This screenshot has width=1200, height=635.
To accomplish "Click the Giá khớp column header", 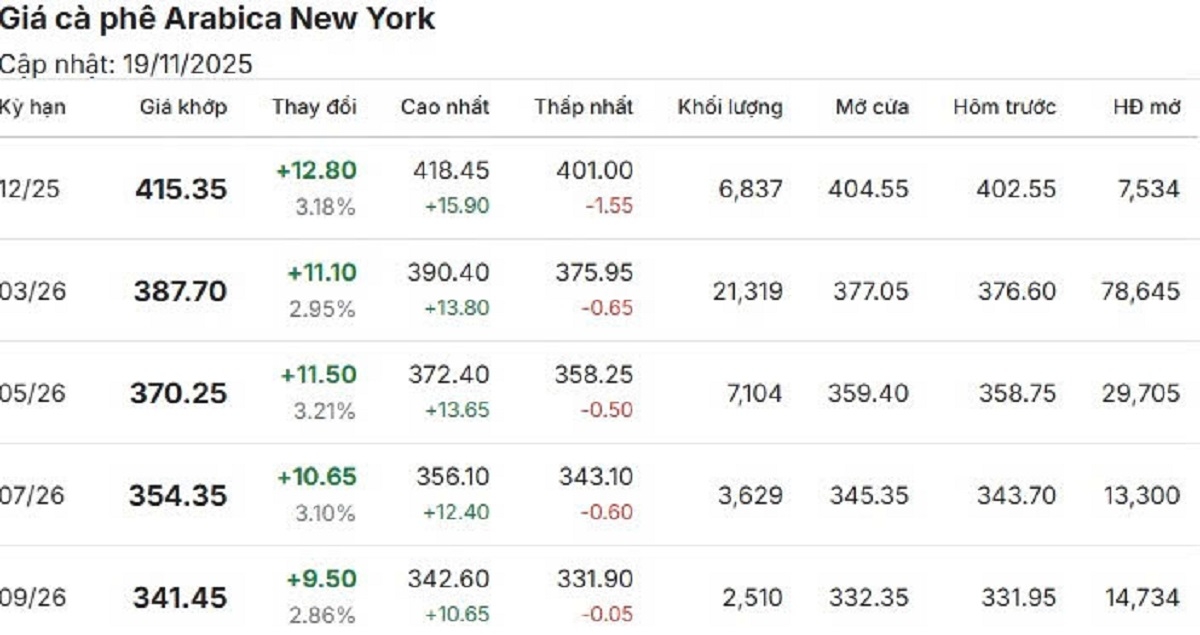I will (183, 107).
